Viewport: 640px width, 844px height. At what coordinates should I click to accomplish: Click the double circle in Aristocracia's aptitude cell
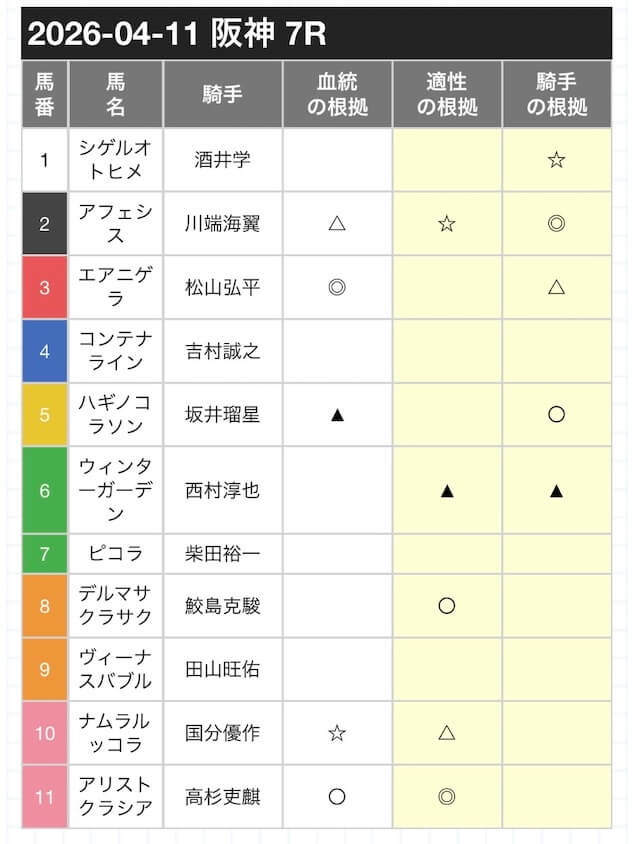pyautogui.click(x=447, y=797)
